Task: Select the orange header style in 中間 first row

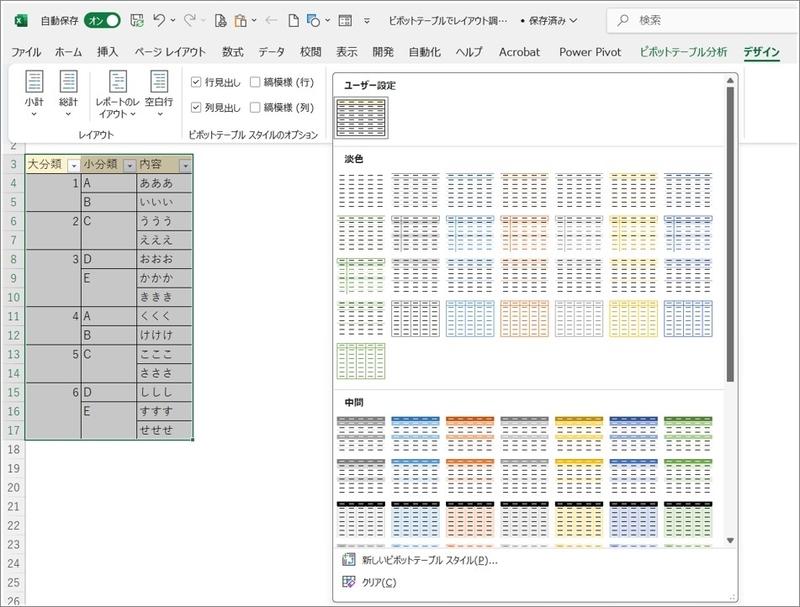Action: pyautogui.click(x=470, y=435)
